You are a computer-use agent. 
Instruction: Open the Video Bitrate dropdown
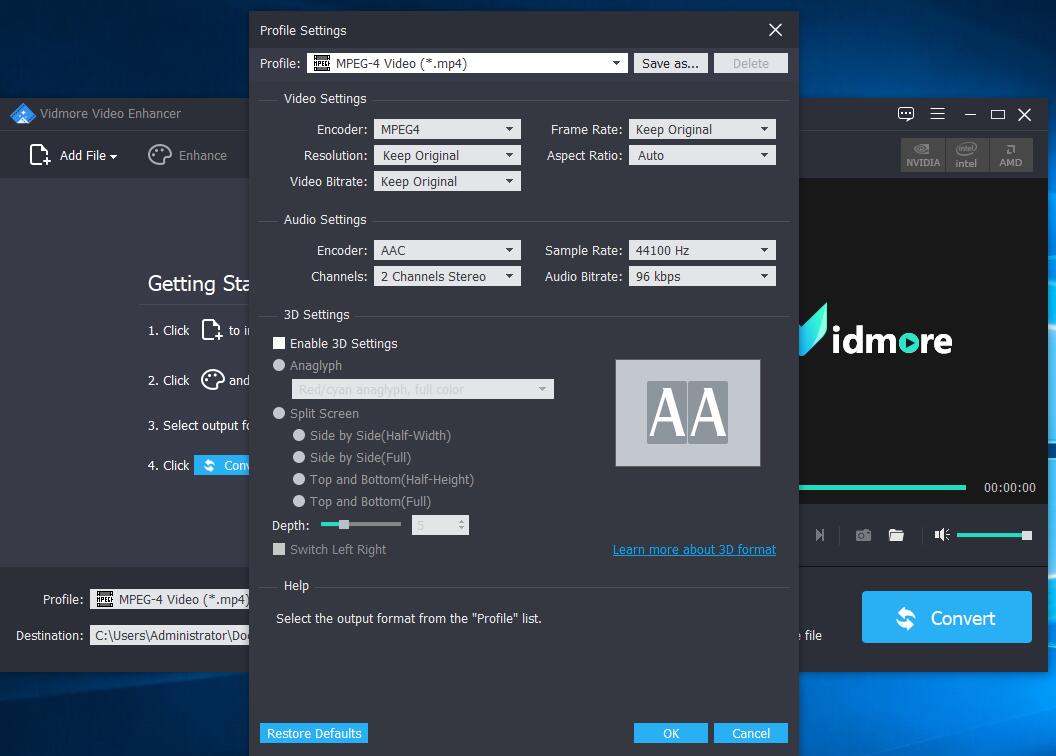pos(447,182)
